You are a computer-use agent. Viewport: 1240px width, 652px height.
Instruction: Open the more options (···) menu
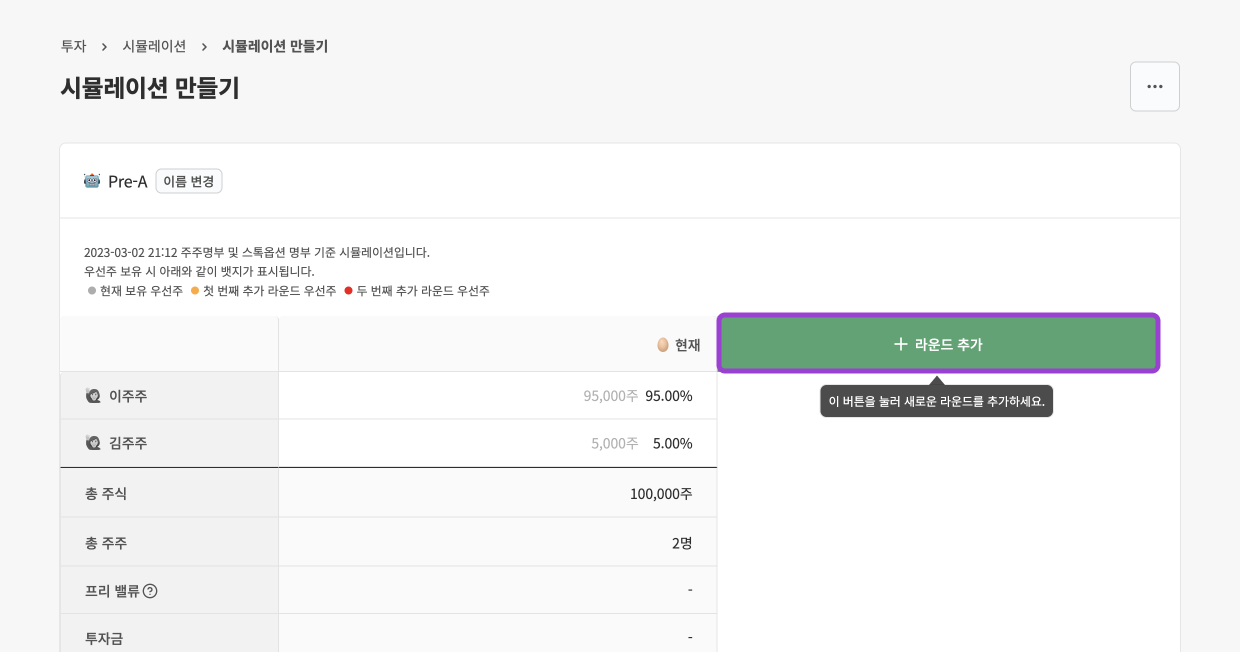click(1155, 86)
